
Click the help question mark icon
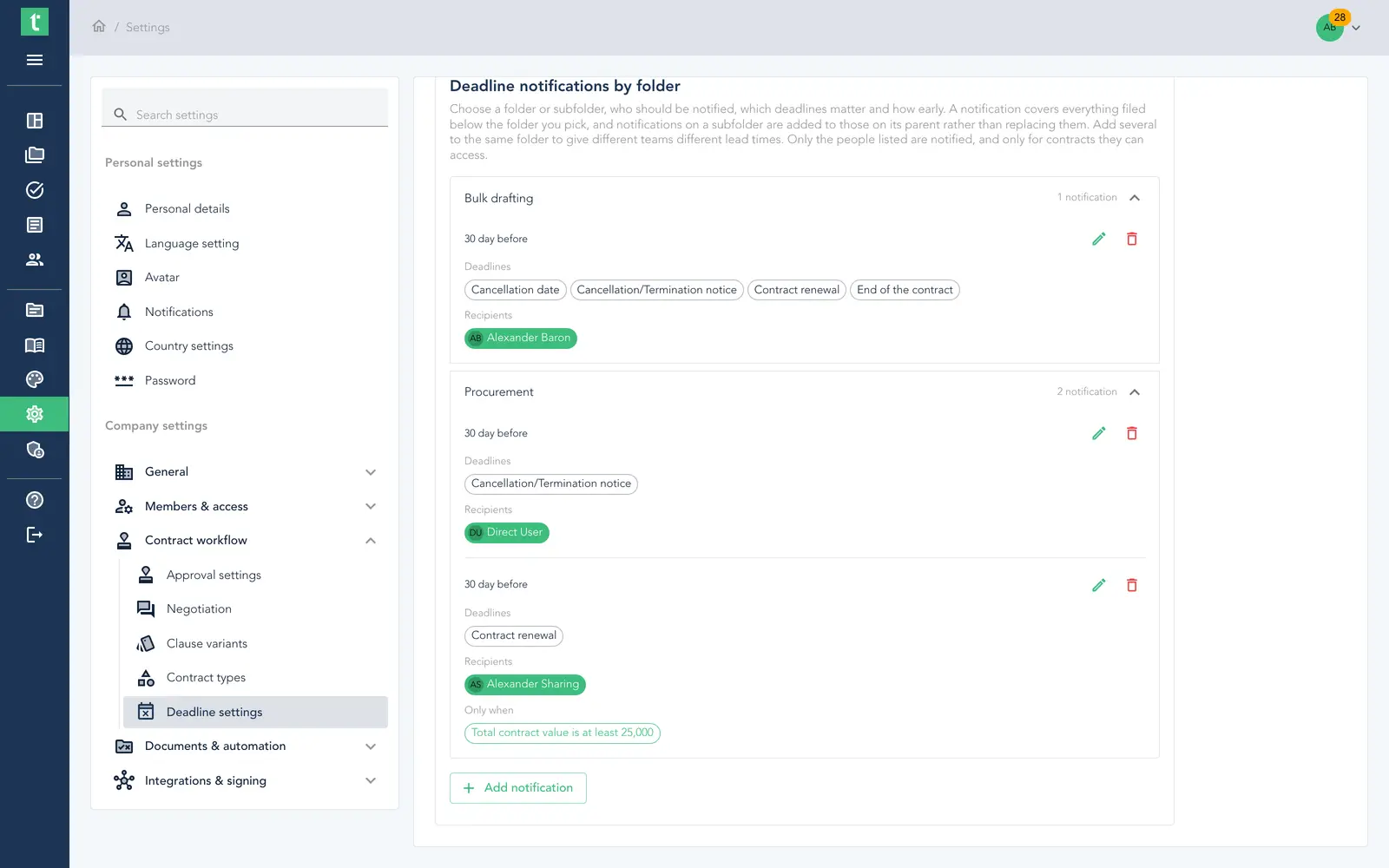[x=35, y=500]
